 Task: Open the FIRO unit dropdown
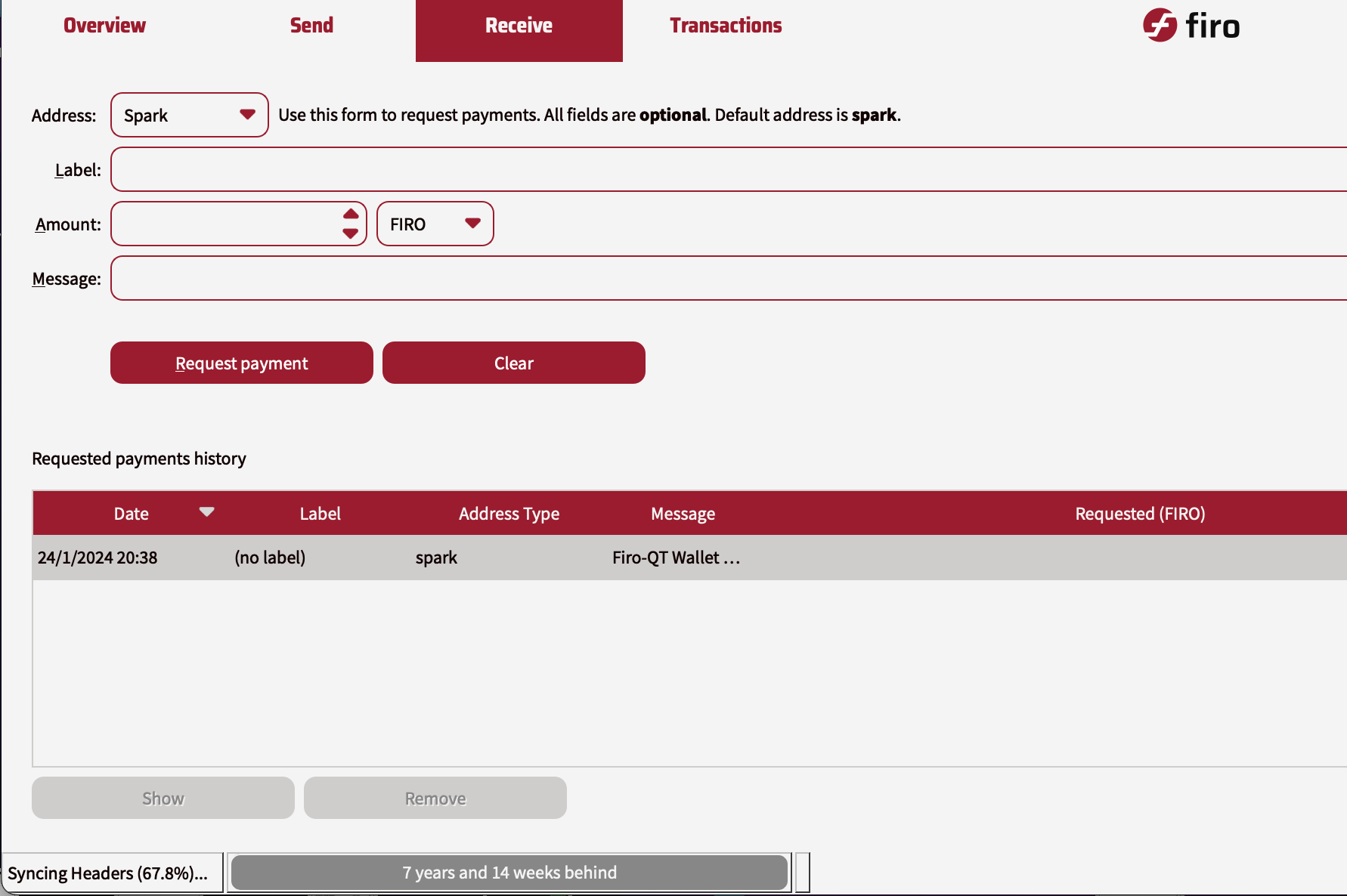click(x=435, y=224)
